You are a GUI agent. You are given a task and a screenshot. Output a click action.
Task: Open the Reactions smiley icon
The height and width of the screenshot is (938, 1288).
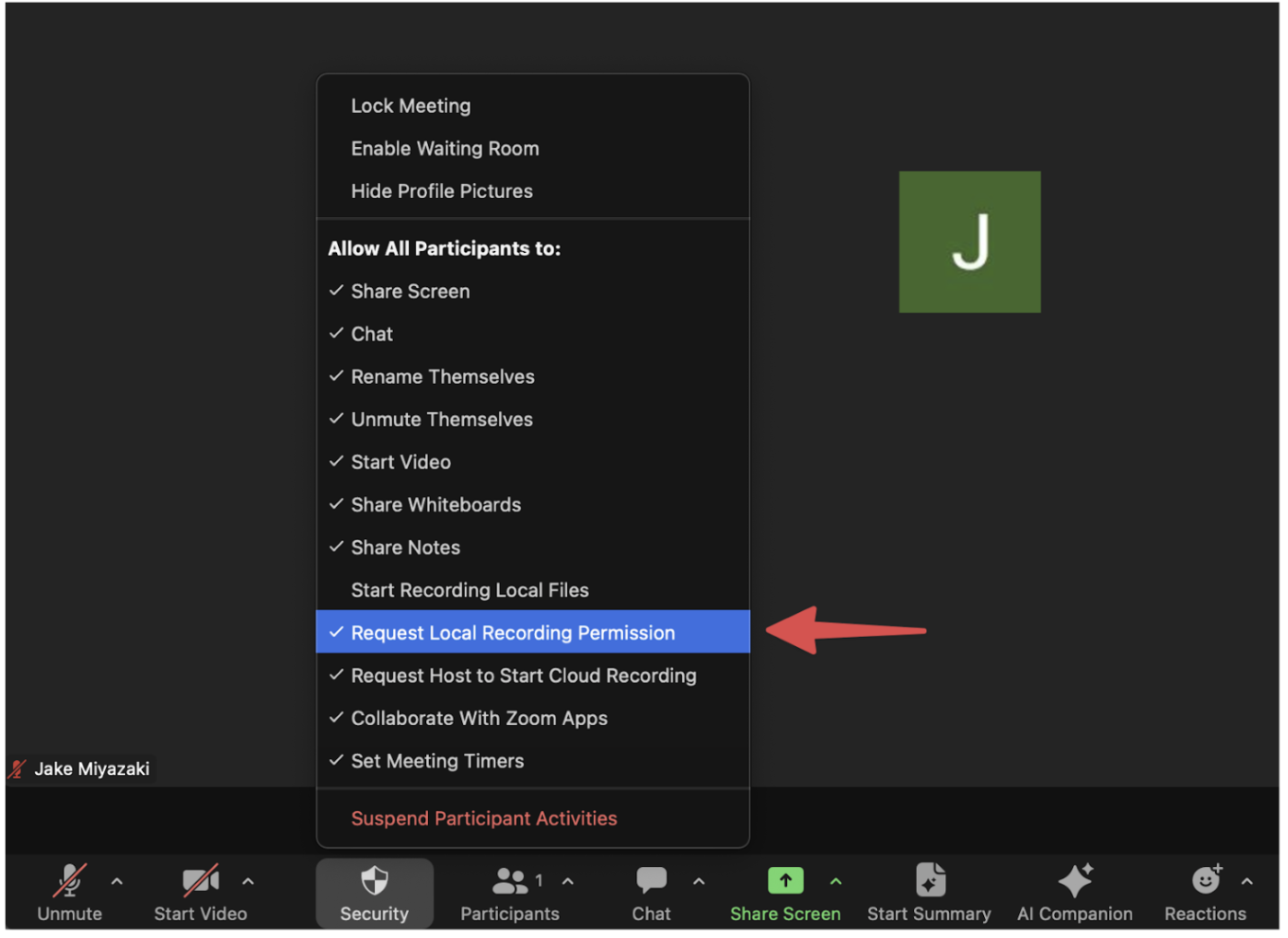pos(1206,881)
